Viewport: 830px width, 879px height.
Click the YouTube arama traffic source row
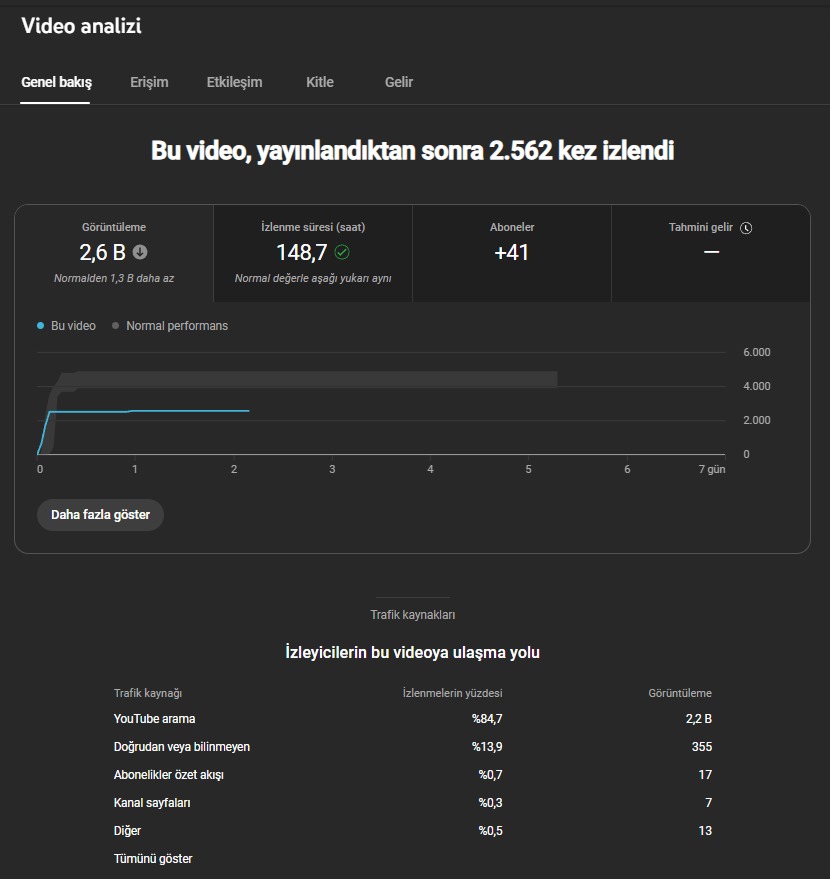[x=412, y=719]
